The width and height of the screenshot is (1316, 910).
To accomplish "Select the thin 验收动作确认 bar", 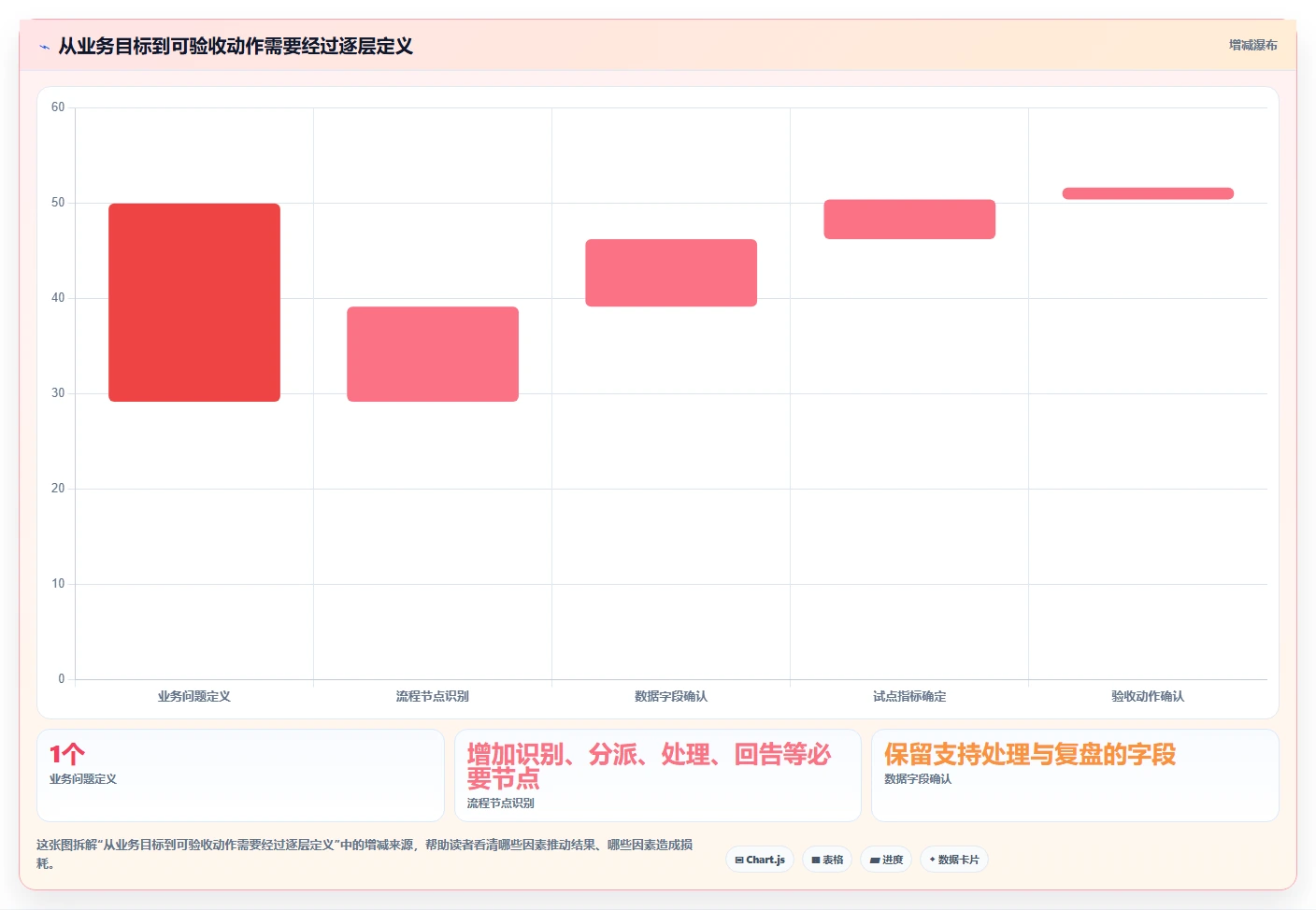I will click(x=1148, y=193).
